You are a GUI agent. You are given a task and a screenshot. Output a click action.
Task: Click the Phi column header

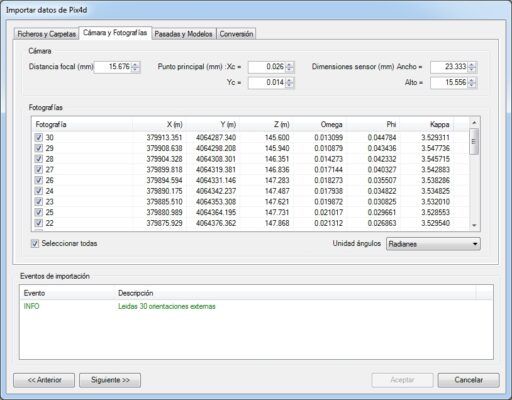pos(373,124)
